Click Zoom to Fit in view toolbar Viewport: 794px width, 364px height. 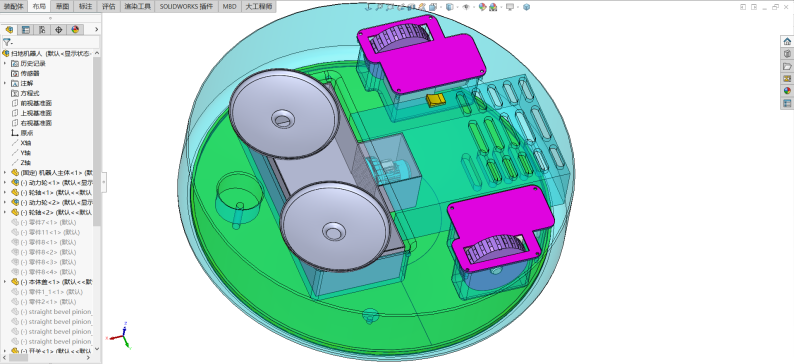(x=379, y=7)
